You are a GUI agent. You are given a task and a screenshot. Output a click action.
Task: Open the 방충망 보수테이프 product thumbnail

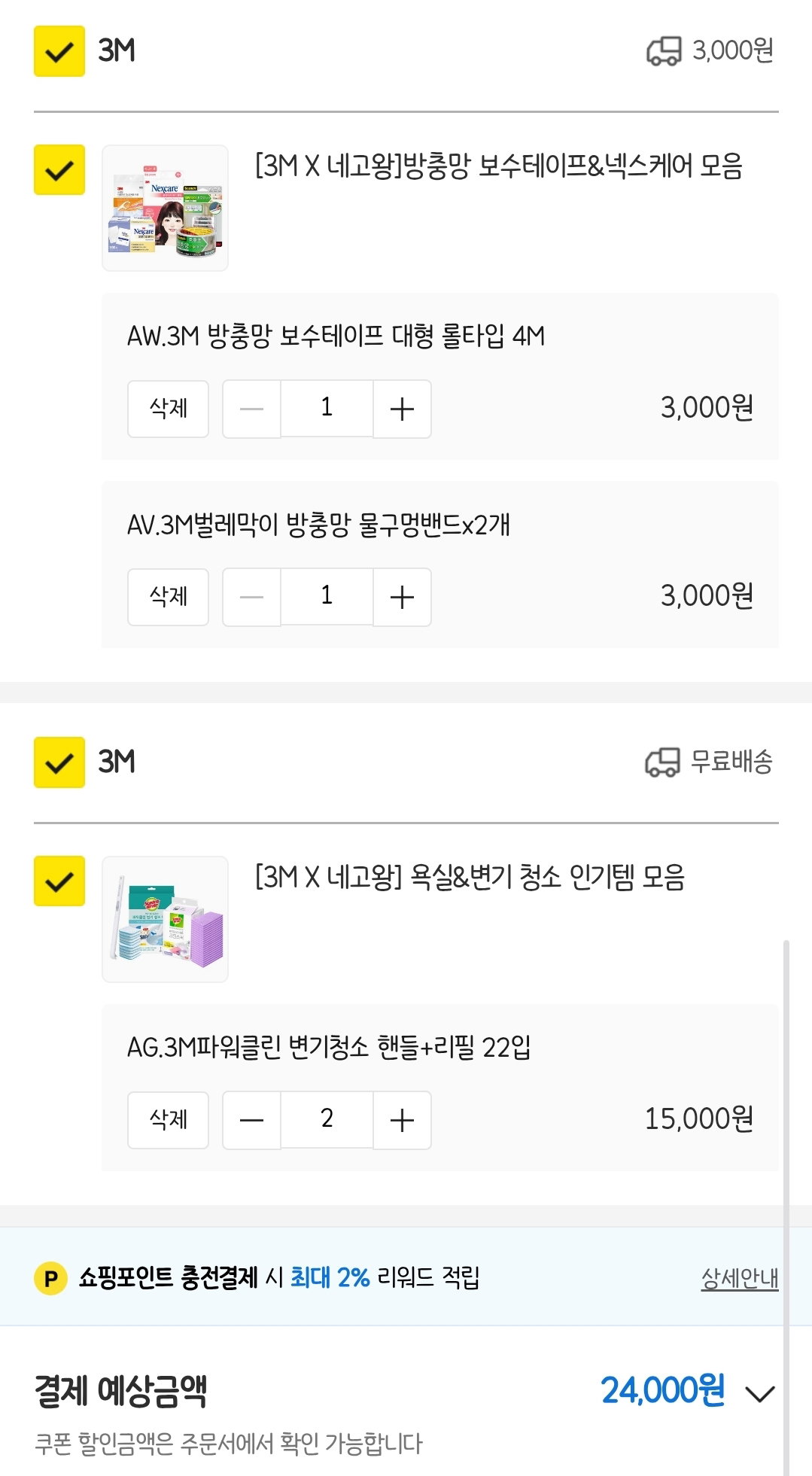tap(165, 208)
